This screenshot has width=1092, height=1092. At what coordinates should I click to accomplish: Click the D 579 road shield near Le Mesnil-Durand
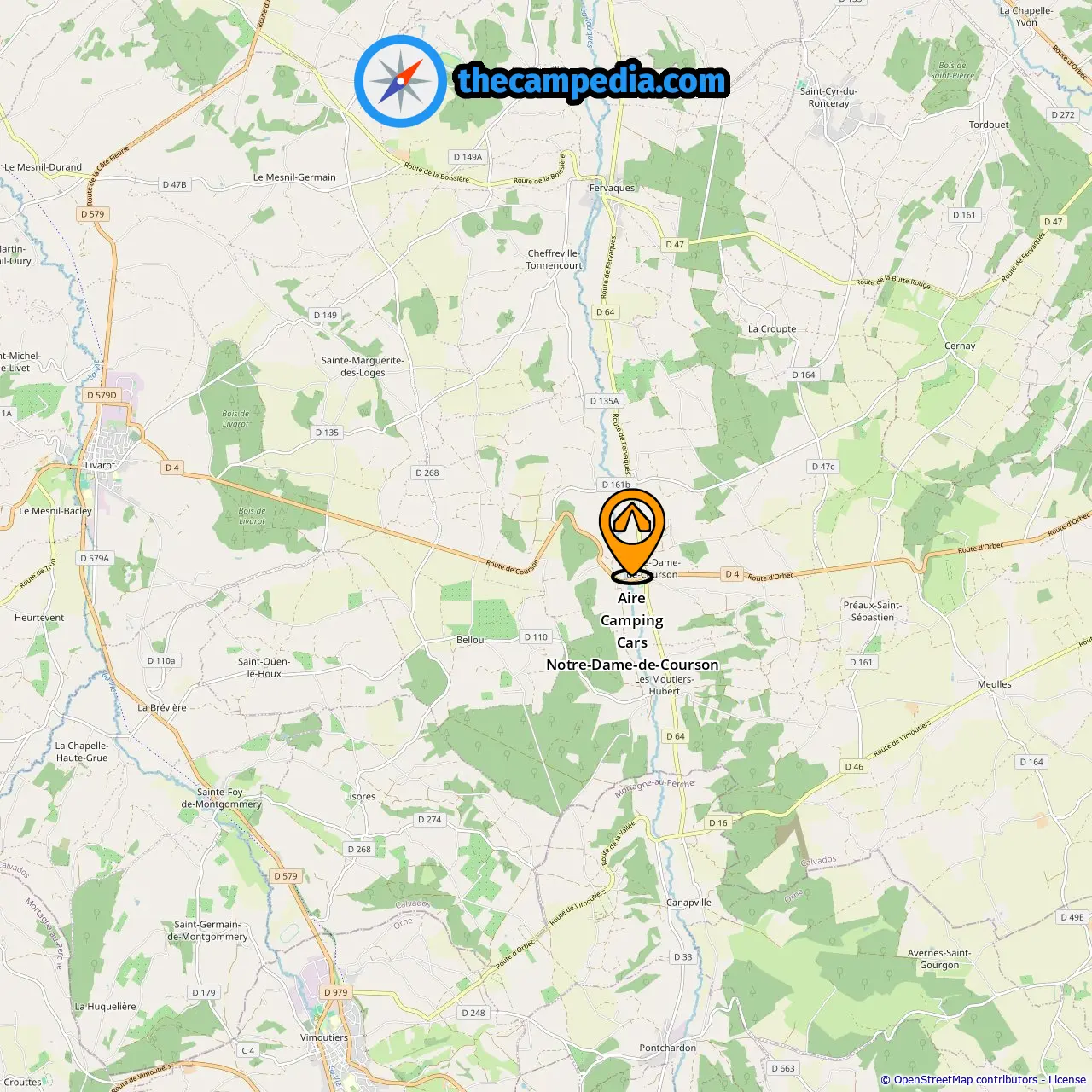92,214
